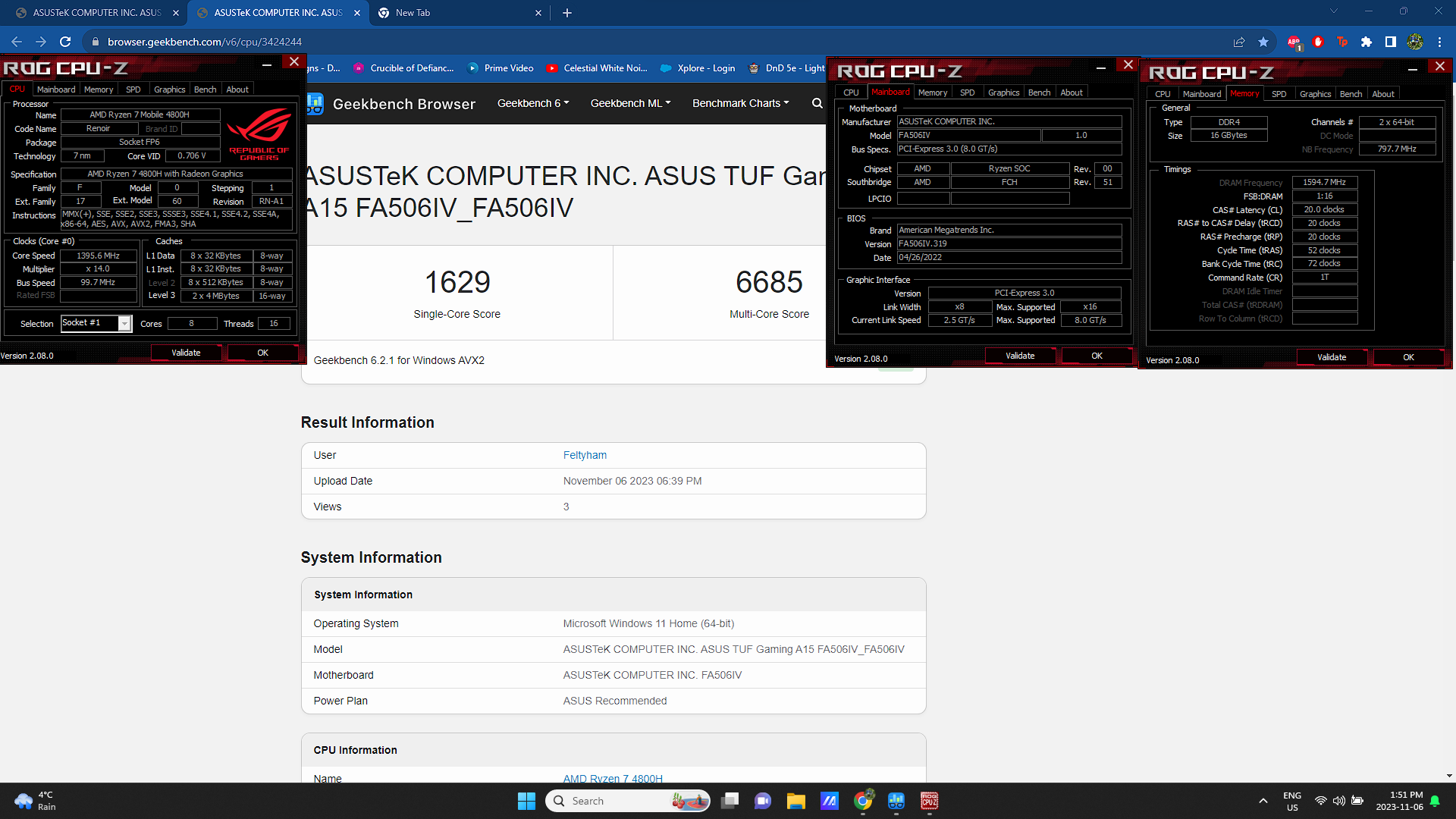Open the Xplore - Login bookmark
This screenshot has height=819, width=1456.
tap(698, 68)
